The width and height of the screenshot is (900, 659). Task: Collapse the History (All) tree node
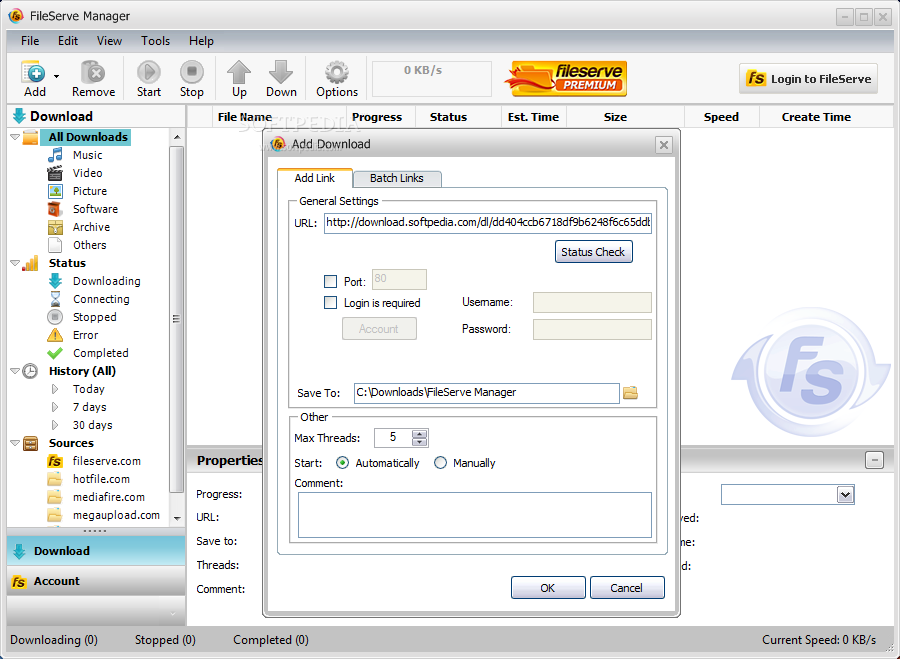pos(15,371)
